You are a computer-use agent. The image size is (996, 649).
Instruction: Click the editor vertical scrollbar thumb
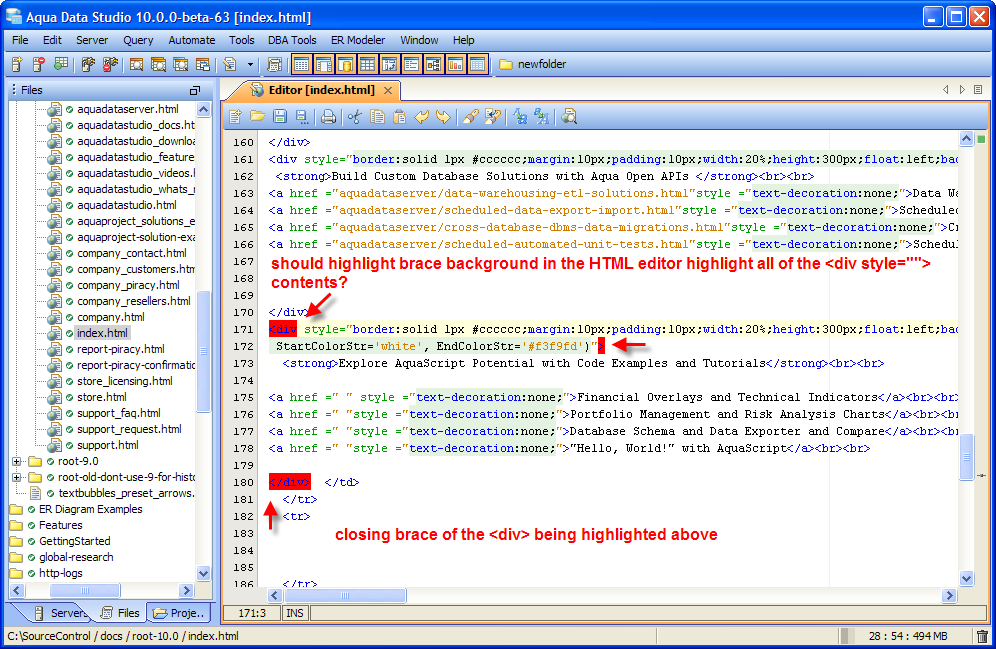(966, 457)
